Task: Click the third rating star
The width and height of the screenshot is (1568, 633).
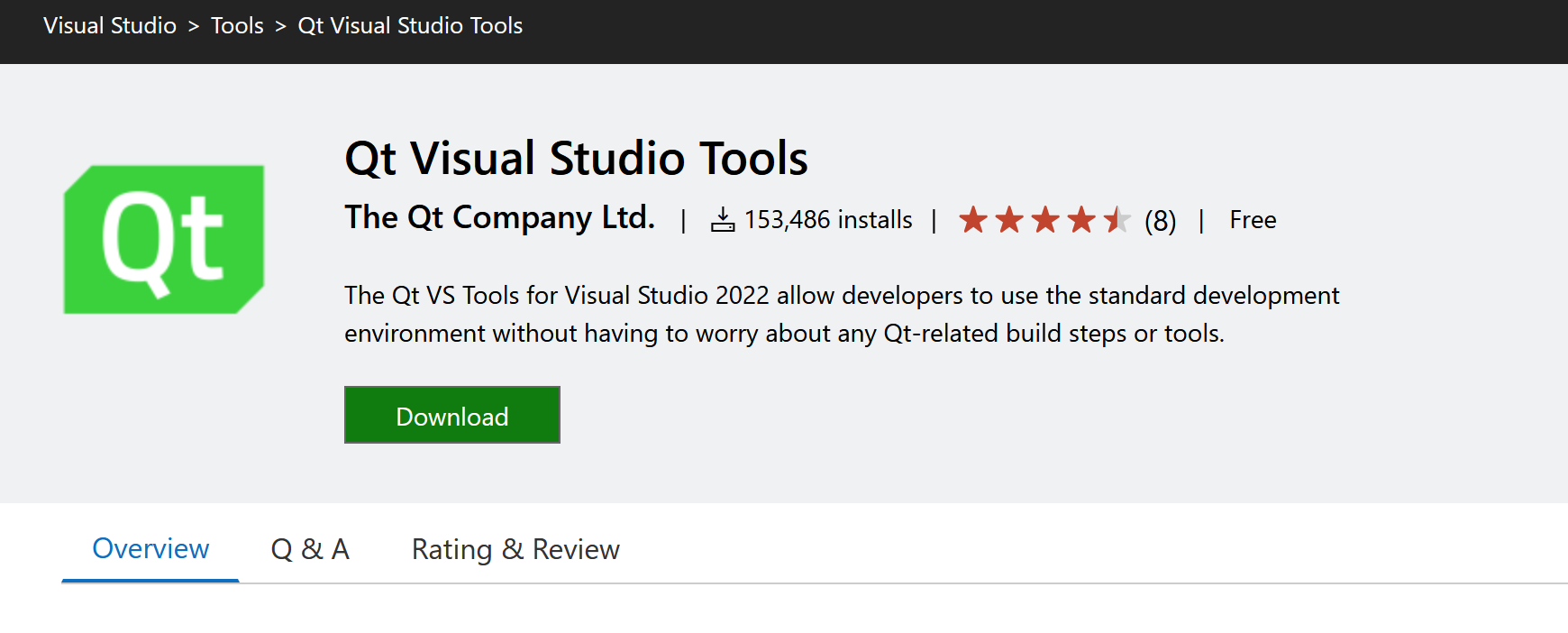Action: point(1045,219)
